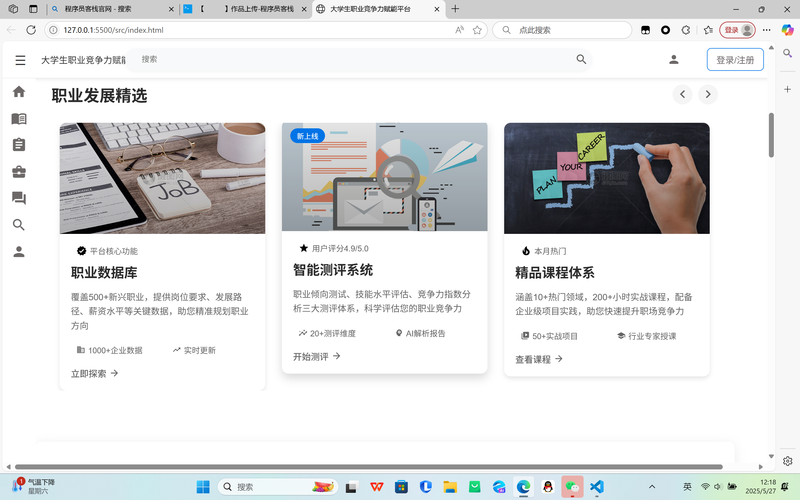Open Windows Start menu
The image size is (800, 500).
tap(203, 487)
